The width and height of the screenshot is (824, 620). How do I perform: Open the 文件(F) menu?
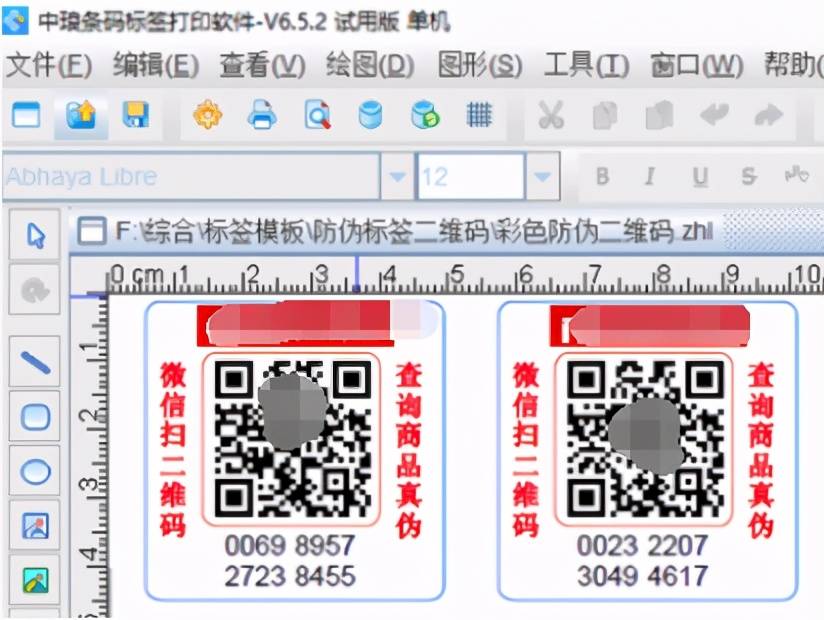click(x=48, y=65)
